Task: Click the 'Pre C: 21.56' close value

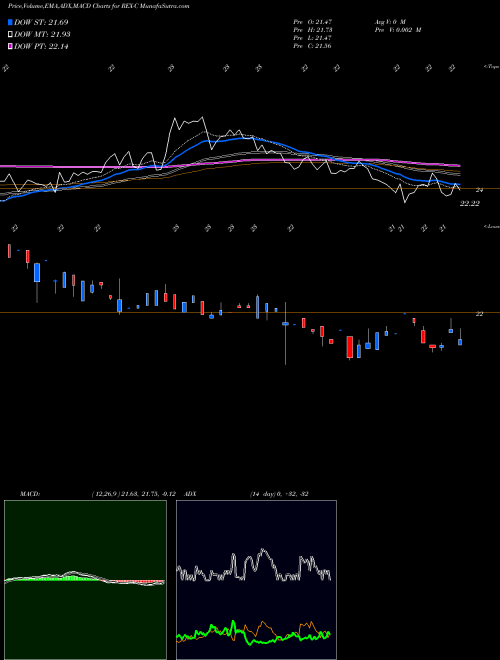Action: click(x=312, y=46)
